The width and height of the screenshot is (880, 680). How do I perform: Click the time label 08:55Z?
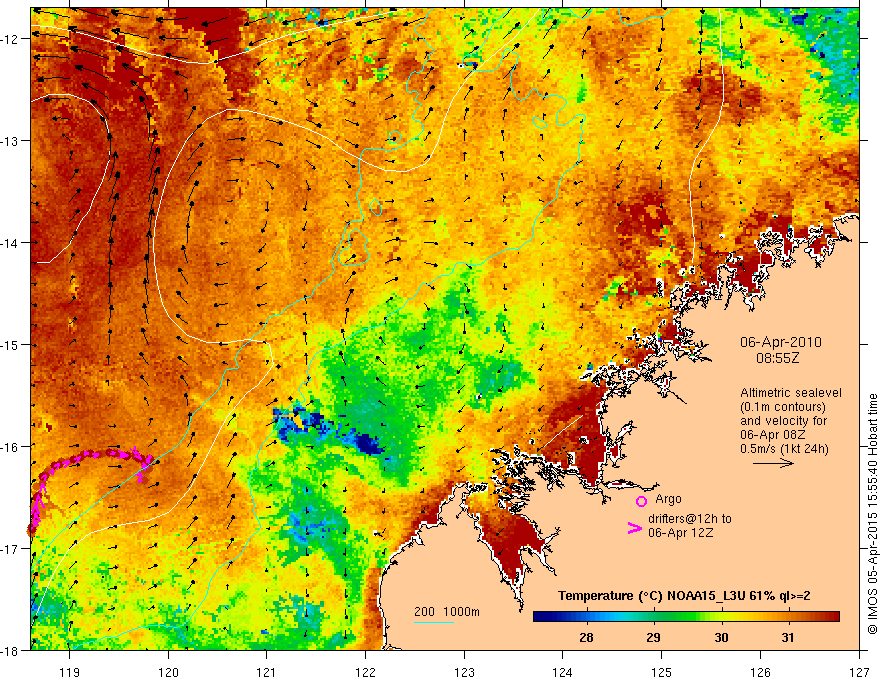(777, 357)
